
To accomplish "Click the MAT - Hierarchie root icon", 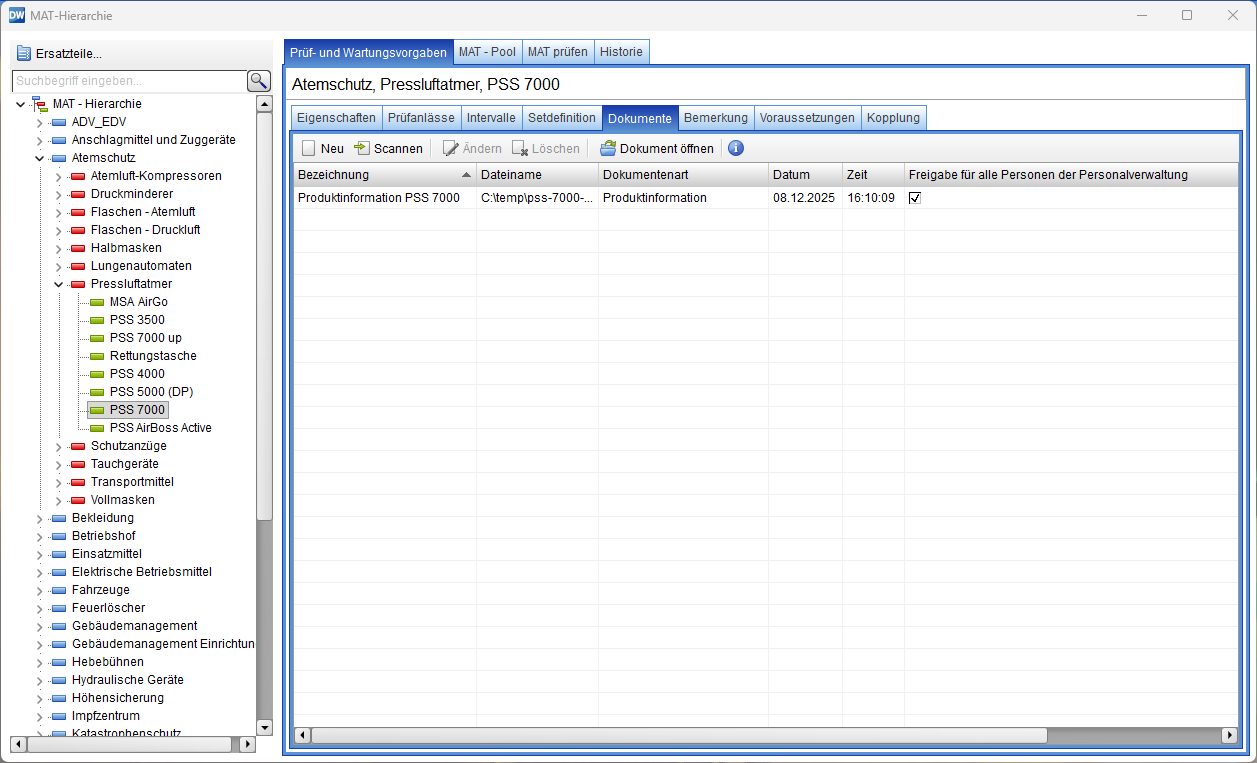I will pyautogui.click(x=40, y=104).
